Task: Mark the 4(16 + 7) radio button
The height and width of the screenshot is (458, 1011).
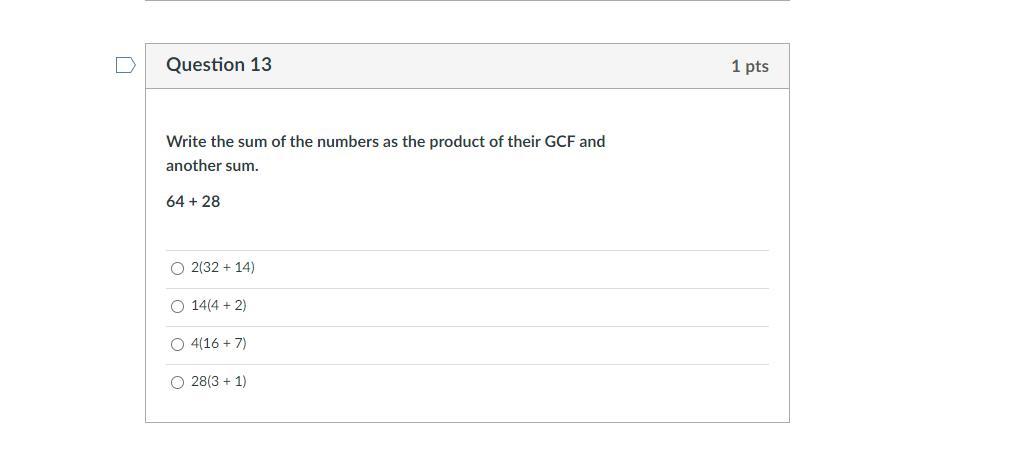Action: [x=178, y=344]
